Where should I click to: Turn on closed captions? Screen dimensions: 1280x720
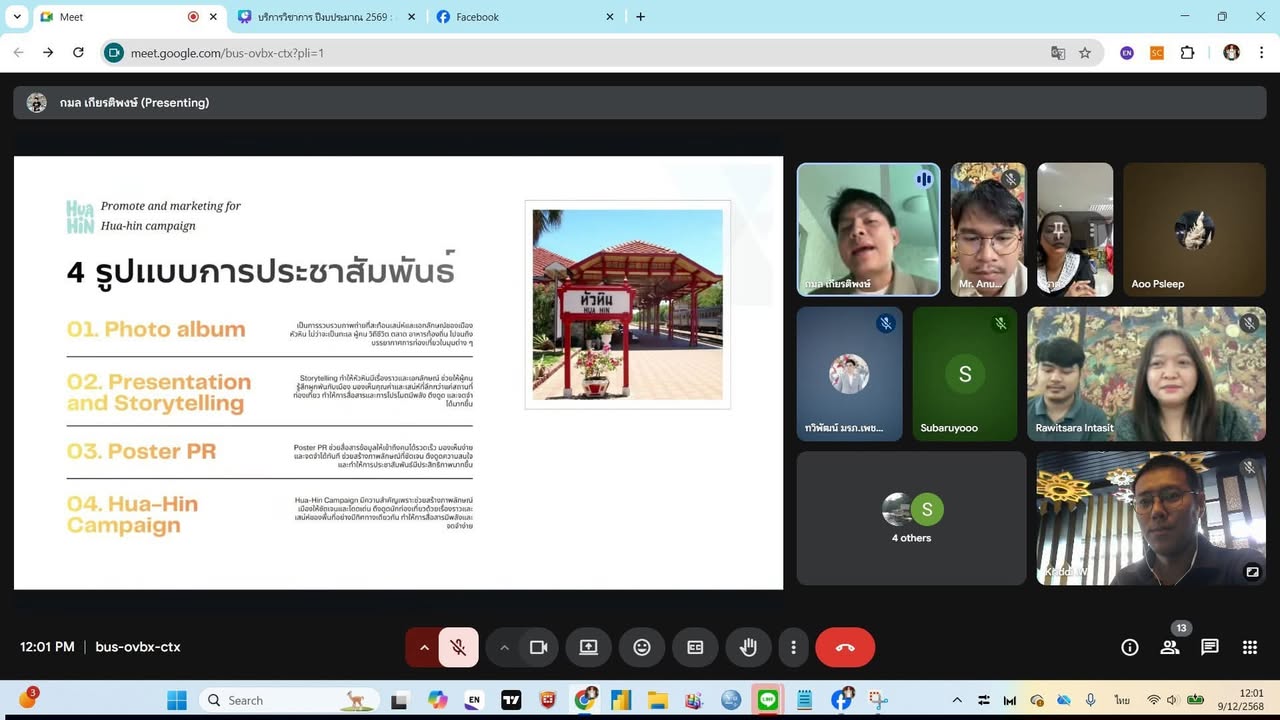695,648
